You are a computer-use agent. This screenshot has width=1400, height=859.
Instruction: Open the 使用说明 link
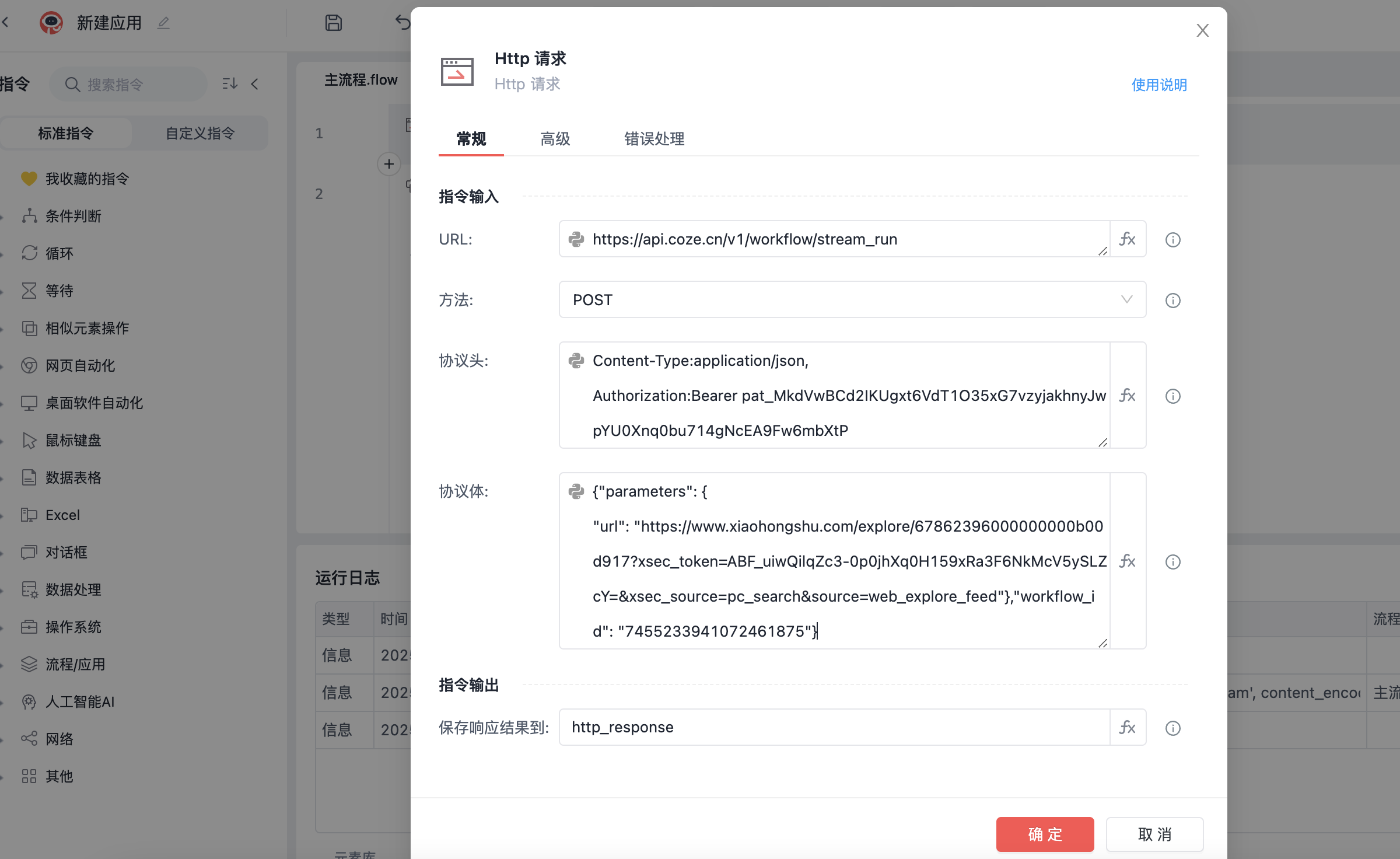click(1158, 85)
